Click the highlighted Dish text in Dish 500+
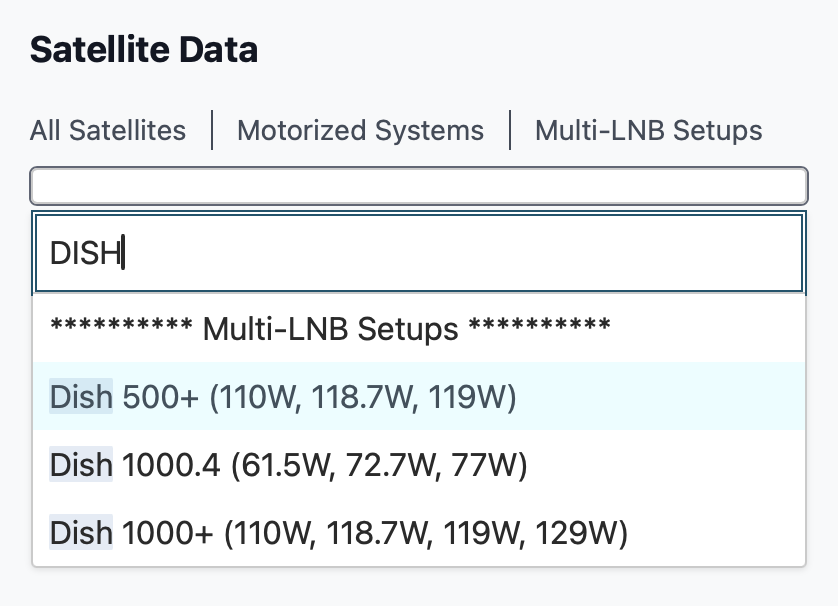Image resolution: width=838 pixels, height=606 pixels. point(81,398)
